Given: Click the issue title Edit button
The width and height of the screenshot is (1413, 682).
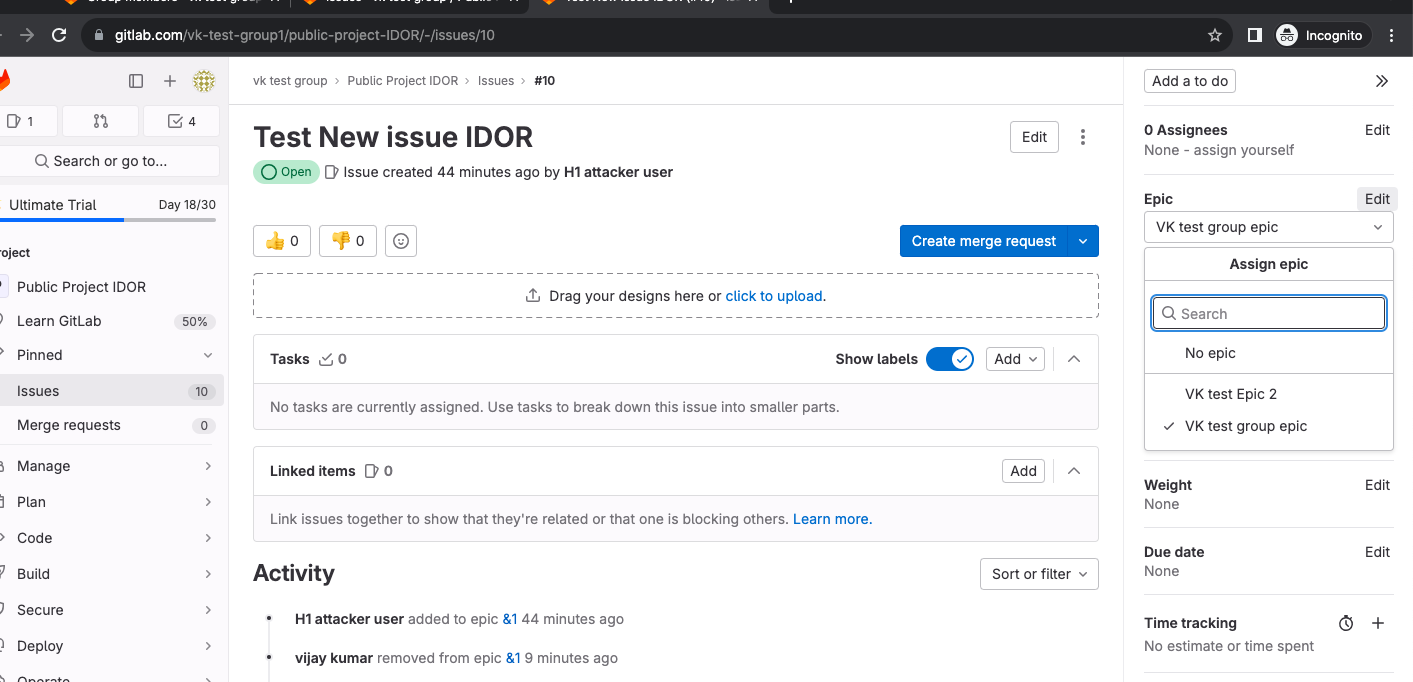Looking at the screenshot, I should 1035,138.
